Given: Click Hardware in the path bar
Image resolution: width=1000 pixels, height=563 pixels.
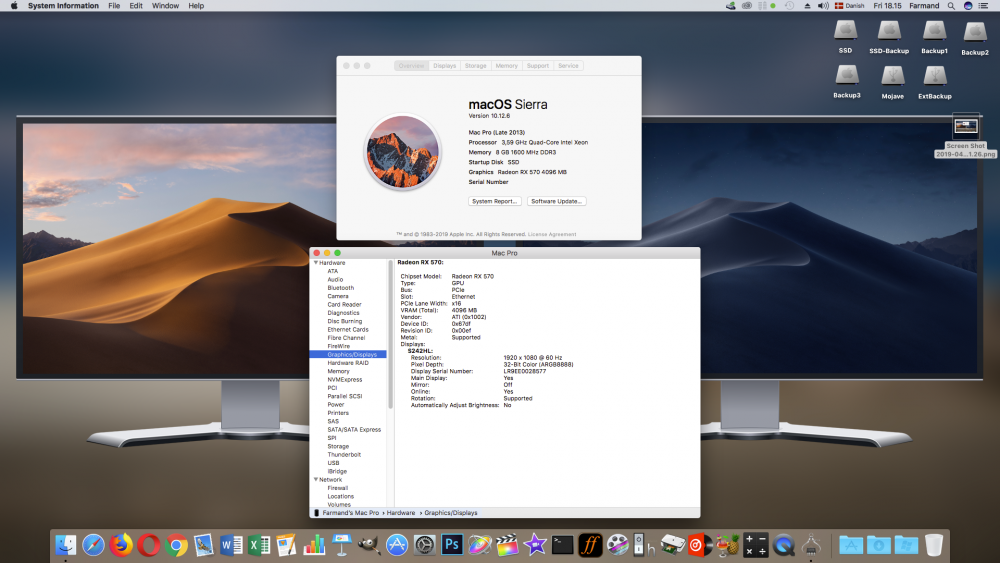Looking at the screenshot, I should pos(401,513).
